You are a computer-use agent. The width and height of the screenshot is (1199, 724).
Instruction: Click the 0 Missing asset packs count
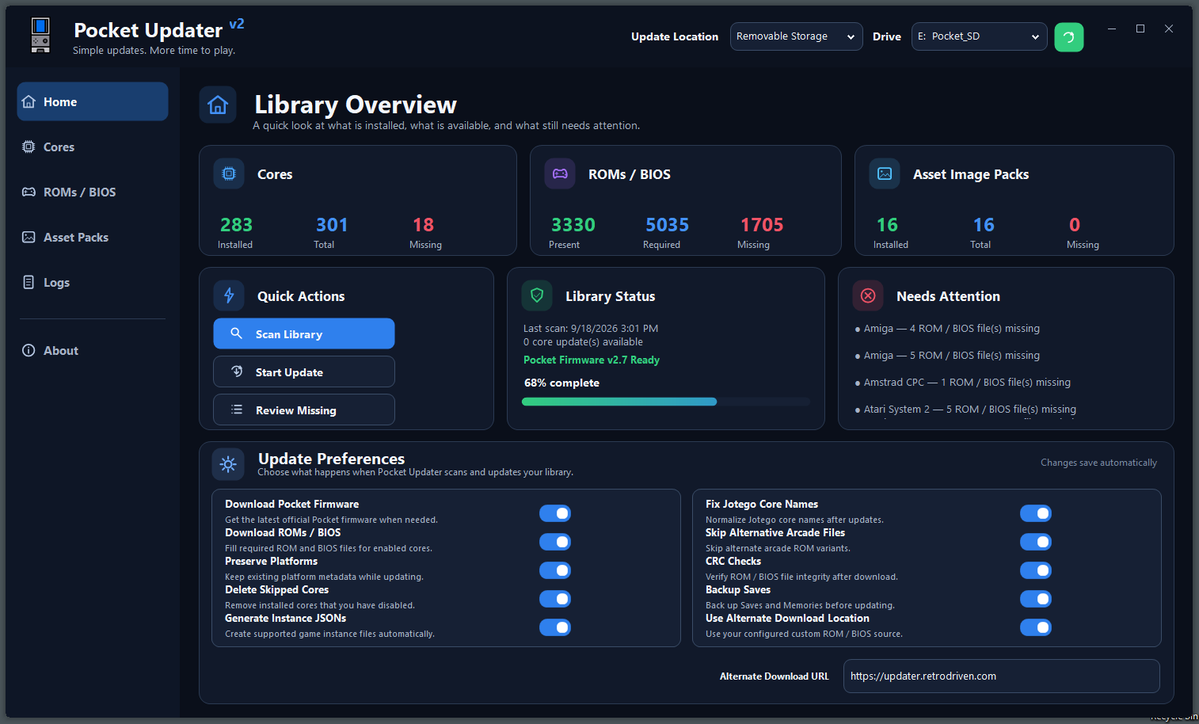pyautogui.click(x=1074, y=225)
